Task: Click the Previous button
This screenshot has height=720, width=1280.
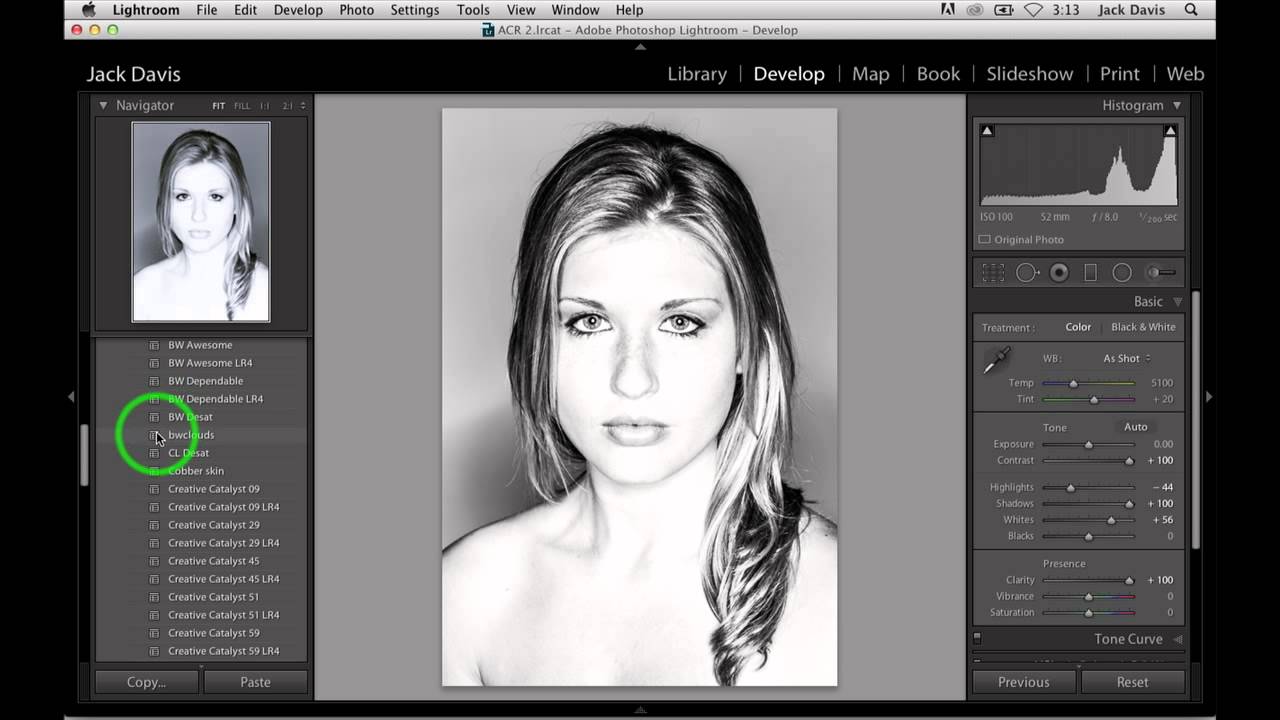Action: (x=1023, y=682)
